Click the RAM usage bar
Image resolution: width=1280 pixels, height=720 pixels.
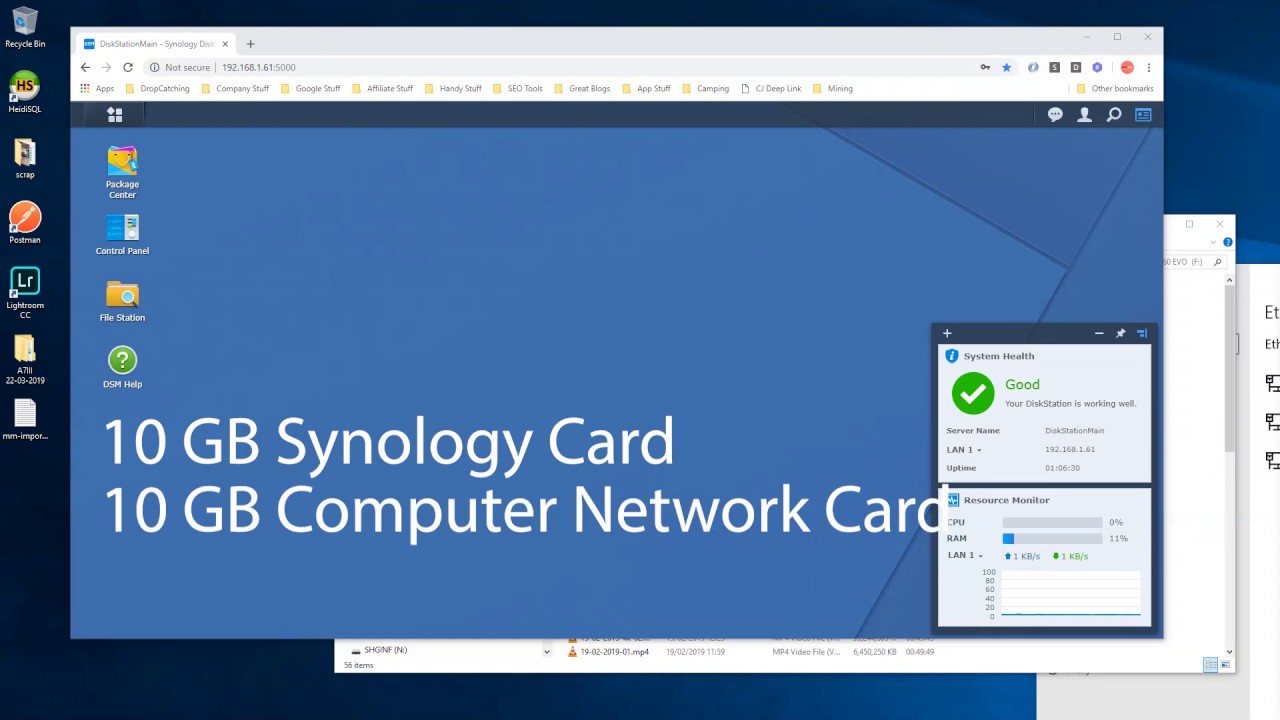[1052, 539]
